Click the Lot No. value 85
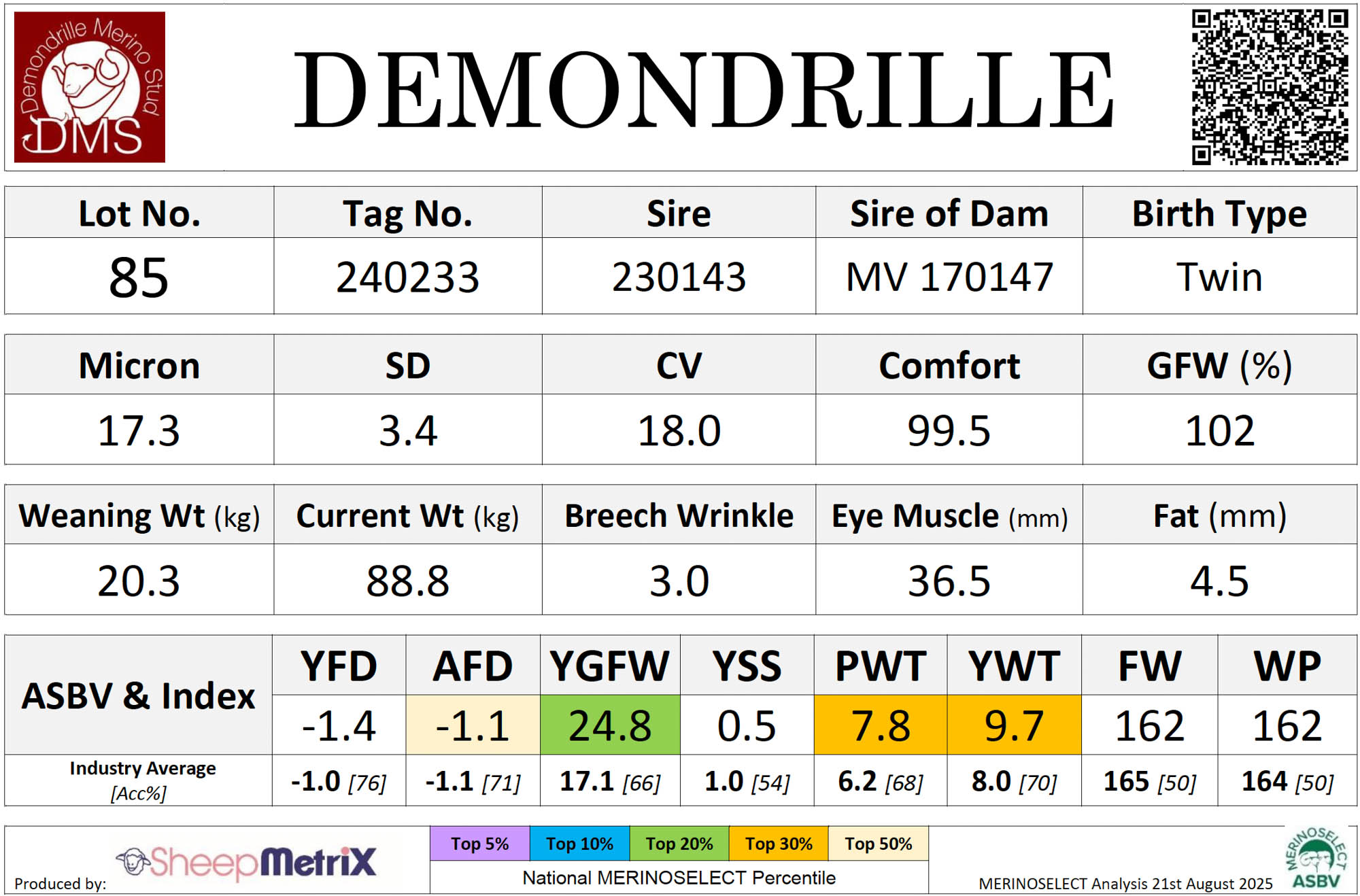The height and width of the screenshot is (896, 1360). pyautogui.click(x=139, y=277)
